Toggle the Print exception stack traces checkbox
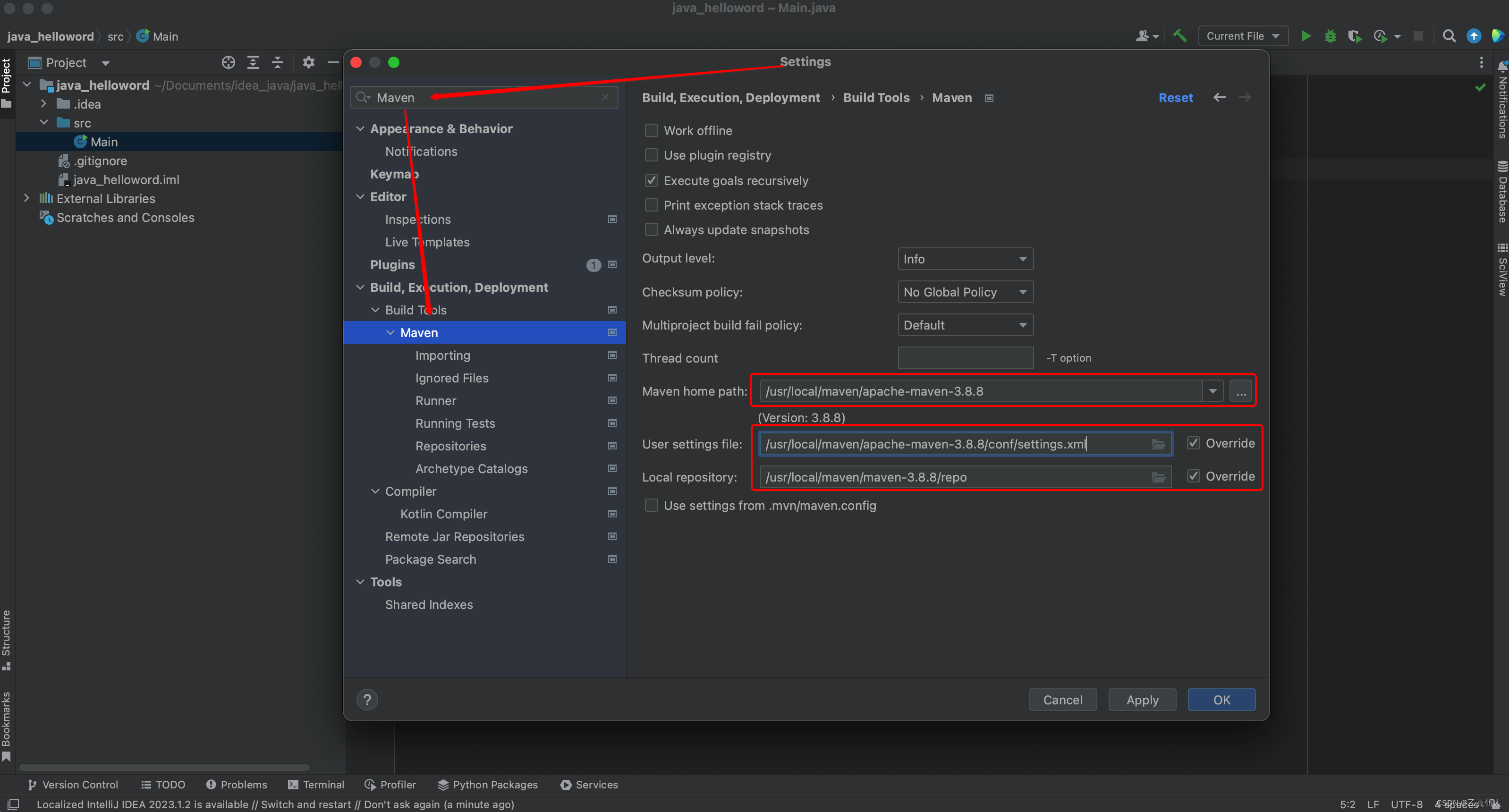1509x812 pixels. pyautogui.click(x=651, y=205)
